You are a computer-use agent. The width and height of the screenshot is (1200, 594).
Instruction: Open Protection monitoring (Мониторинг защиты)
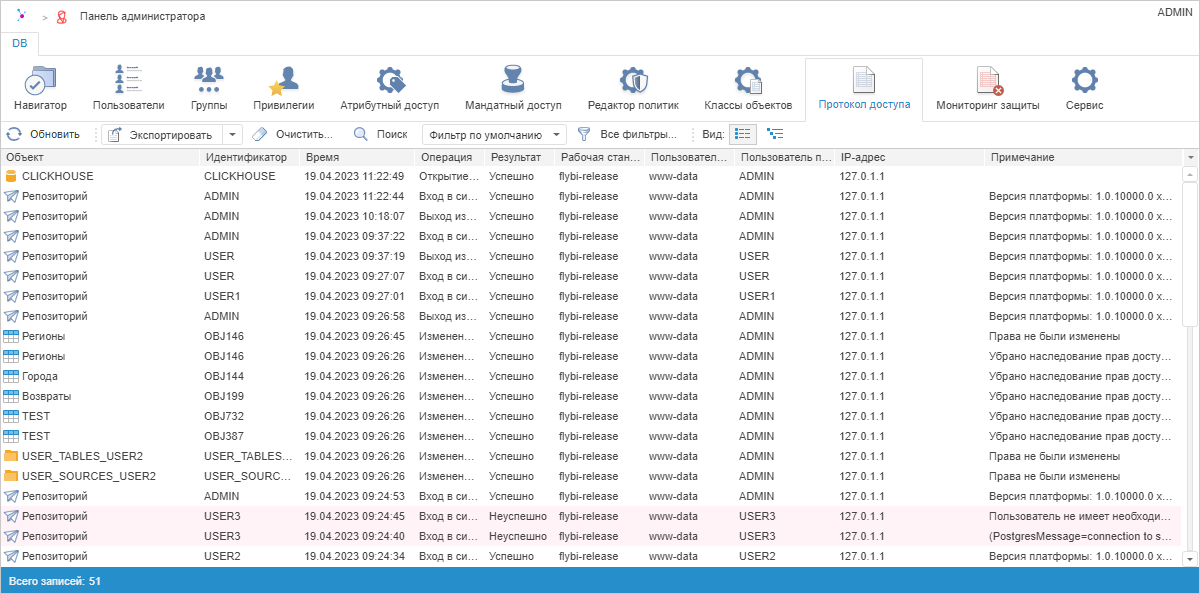click(987, 88)
